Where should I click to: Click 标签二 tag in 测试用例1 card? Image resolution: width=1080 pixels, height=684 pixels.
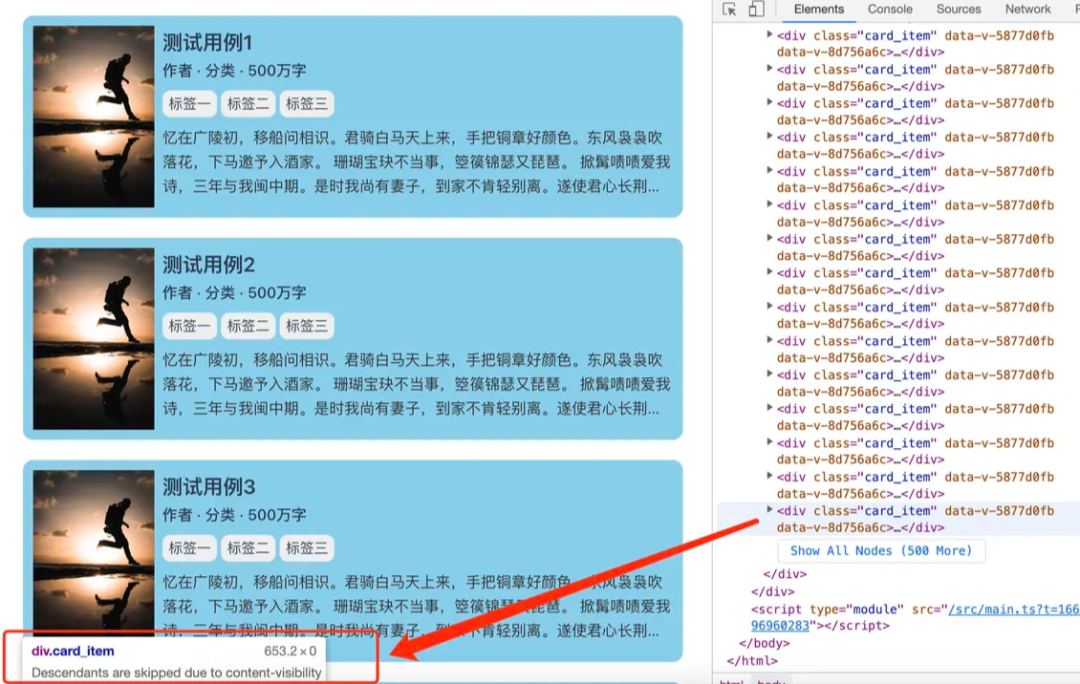point(248,104)
